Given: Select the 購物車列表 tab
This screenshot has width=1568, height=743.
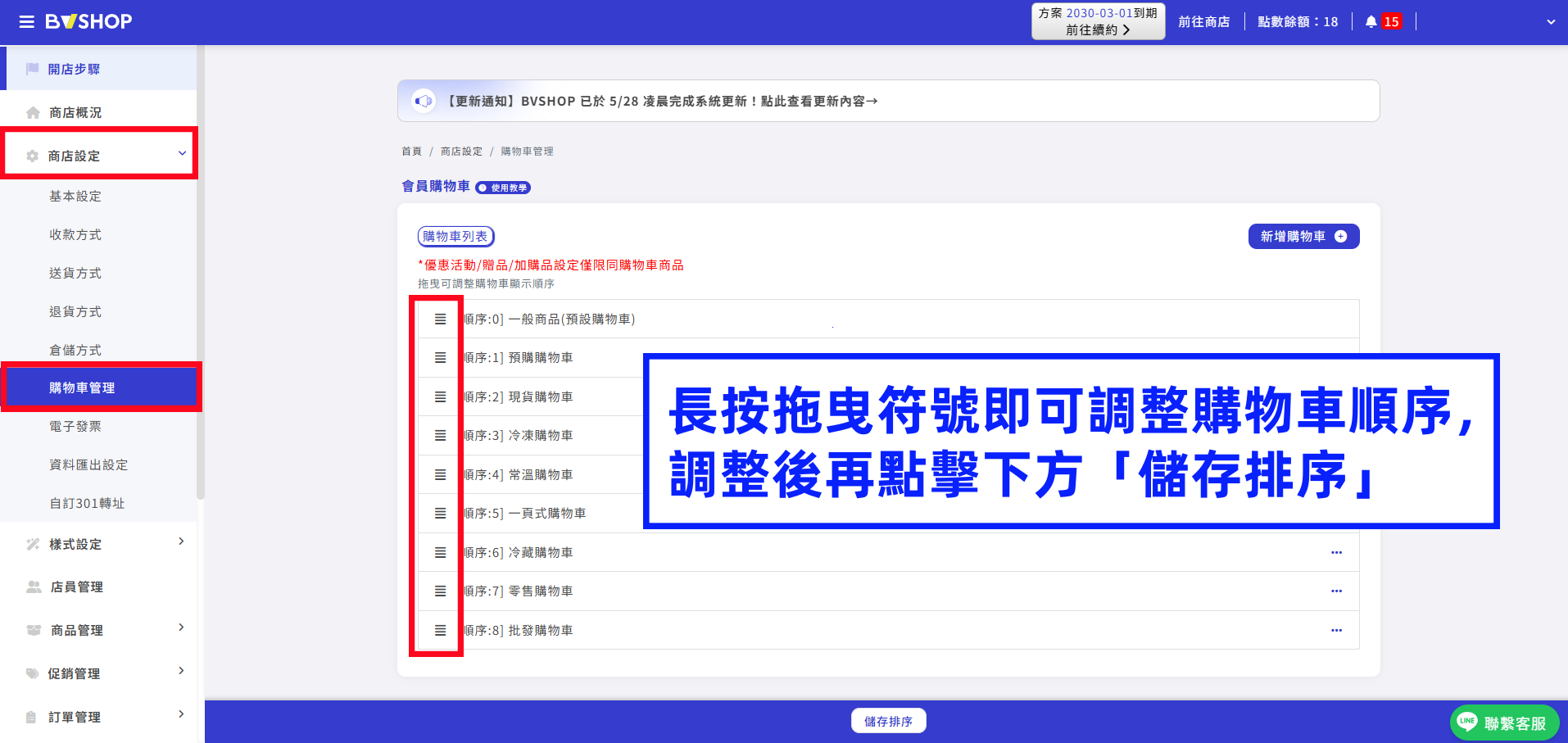Looking at the screenshot, I should (x=455, y=236).
